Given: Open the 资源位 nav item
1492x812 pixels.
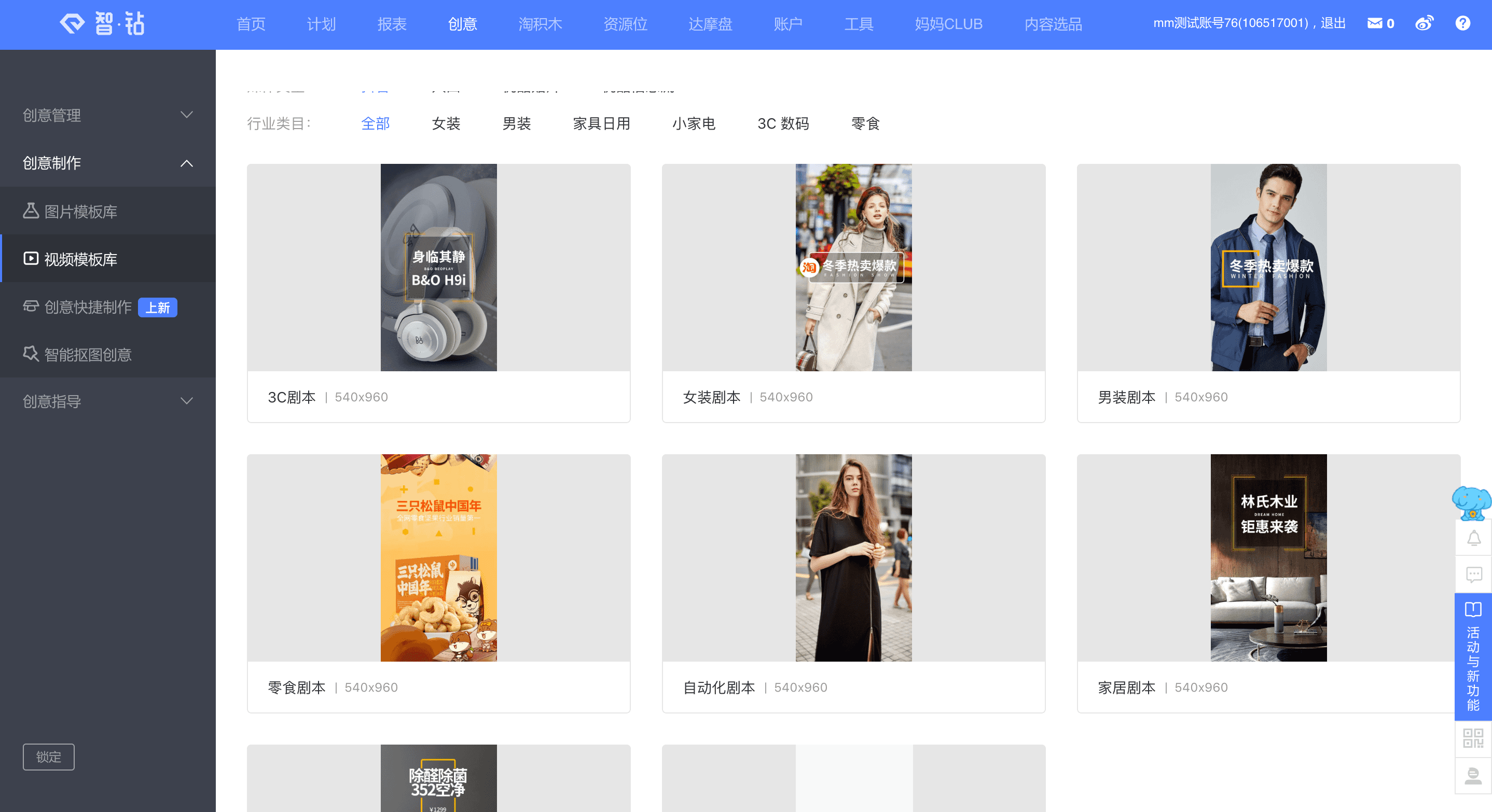Looking at the screenshot, I should [626, 24].
